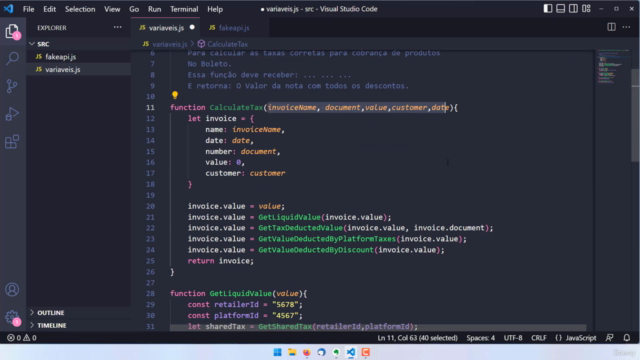This screenshot has width=640, height=360.
Task: Click the lightbulb code action icon
Action: (x=175, y=96)
